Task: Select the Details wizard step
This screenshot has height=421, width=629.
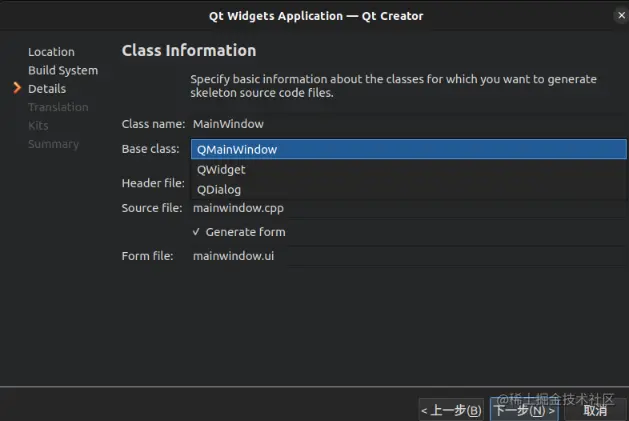Action: tap(47, 89)
